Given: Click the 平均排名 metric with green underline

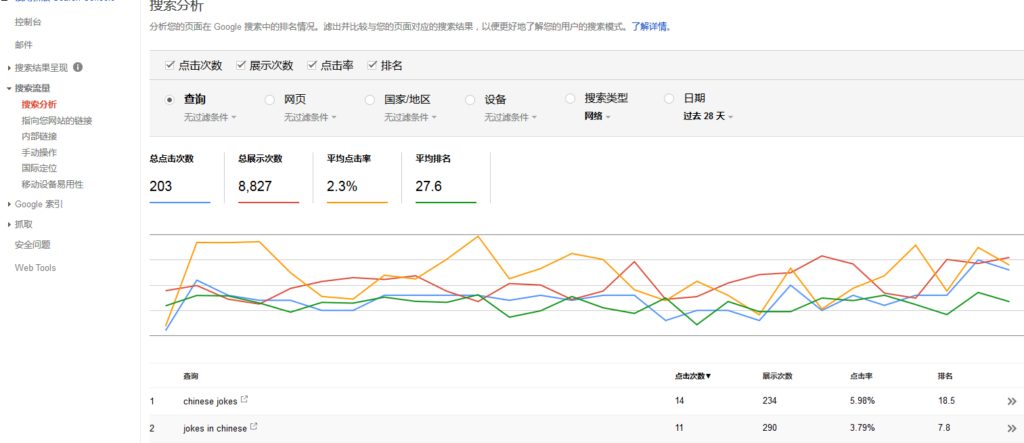Looking at the screenshot, I should [445, 178].
